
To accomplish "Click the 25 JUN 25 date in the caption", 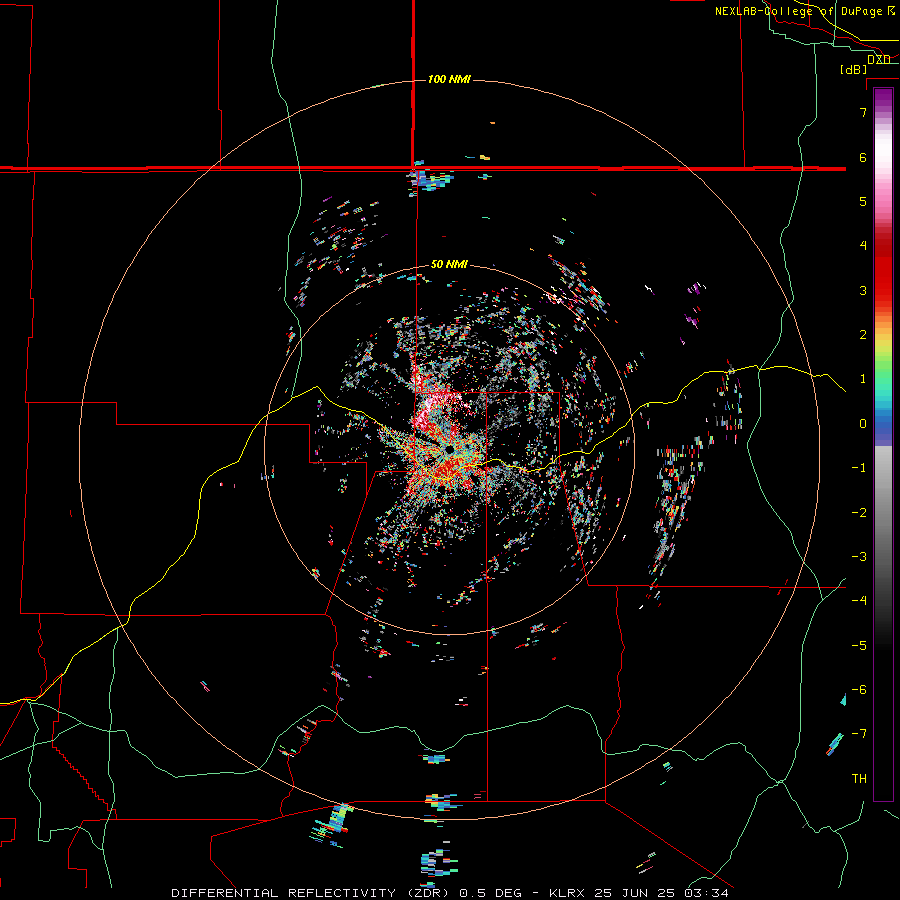I will 635,893.
